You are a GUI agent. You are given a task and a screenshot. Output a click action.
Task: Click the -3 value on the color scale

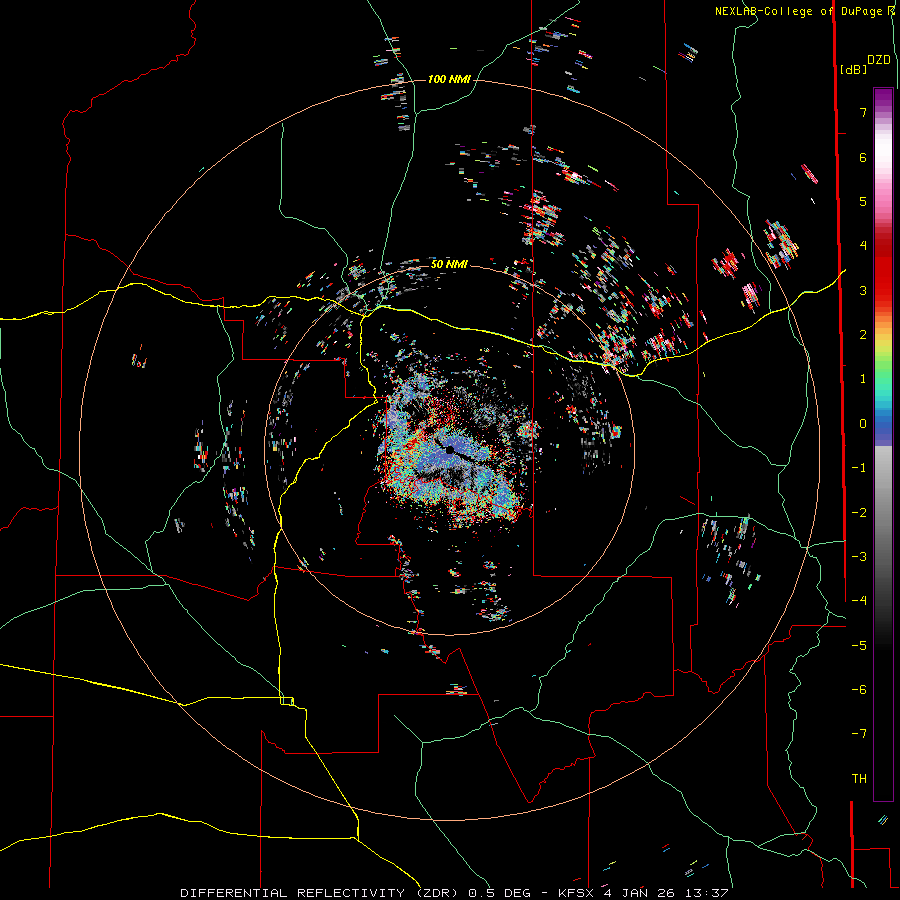click(x=859, y=556)
